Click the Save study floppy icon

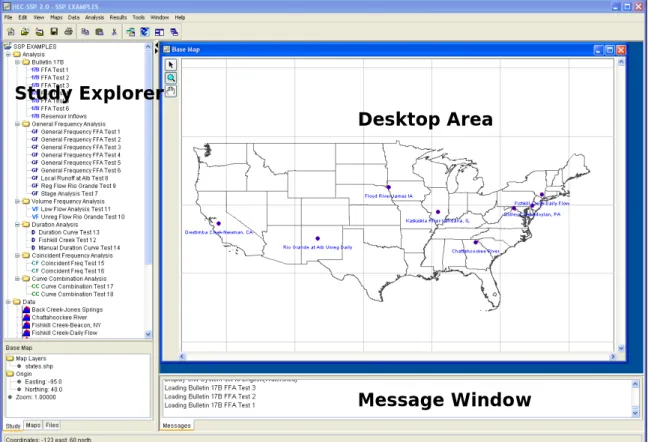pos(54,32)
